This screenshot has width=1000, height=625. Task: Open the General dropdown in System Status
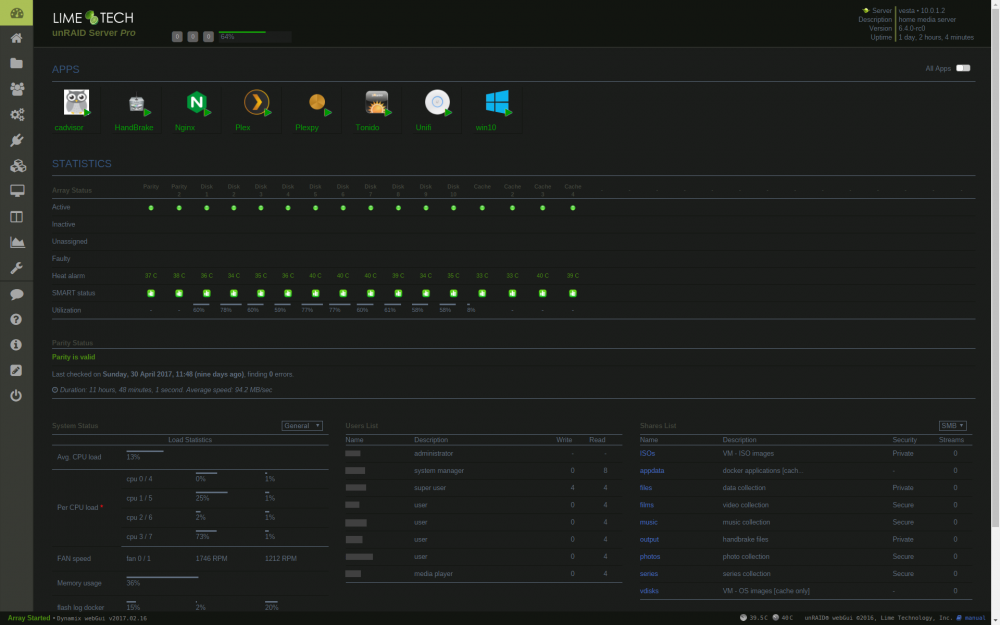click(302, 426)
